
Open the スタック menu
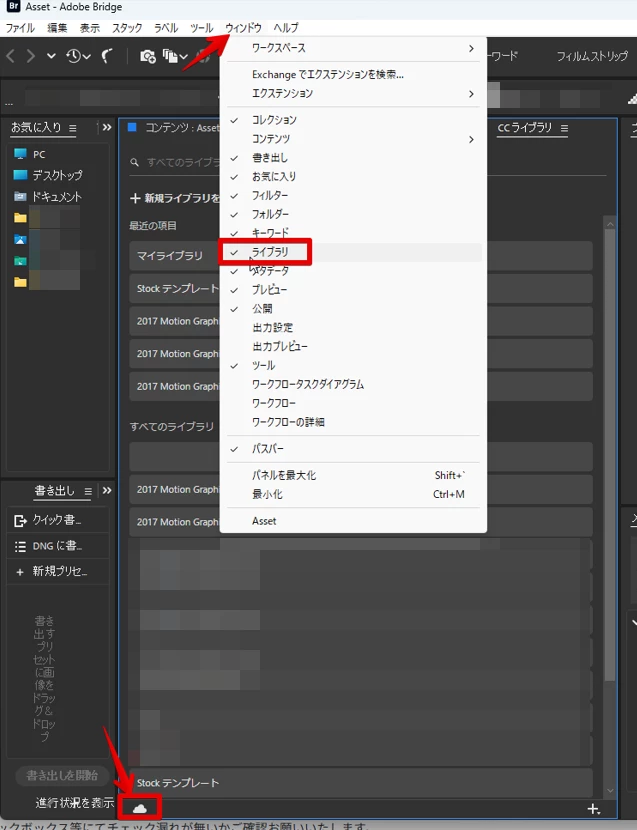point(127,28)
